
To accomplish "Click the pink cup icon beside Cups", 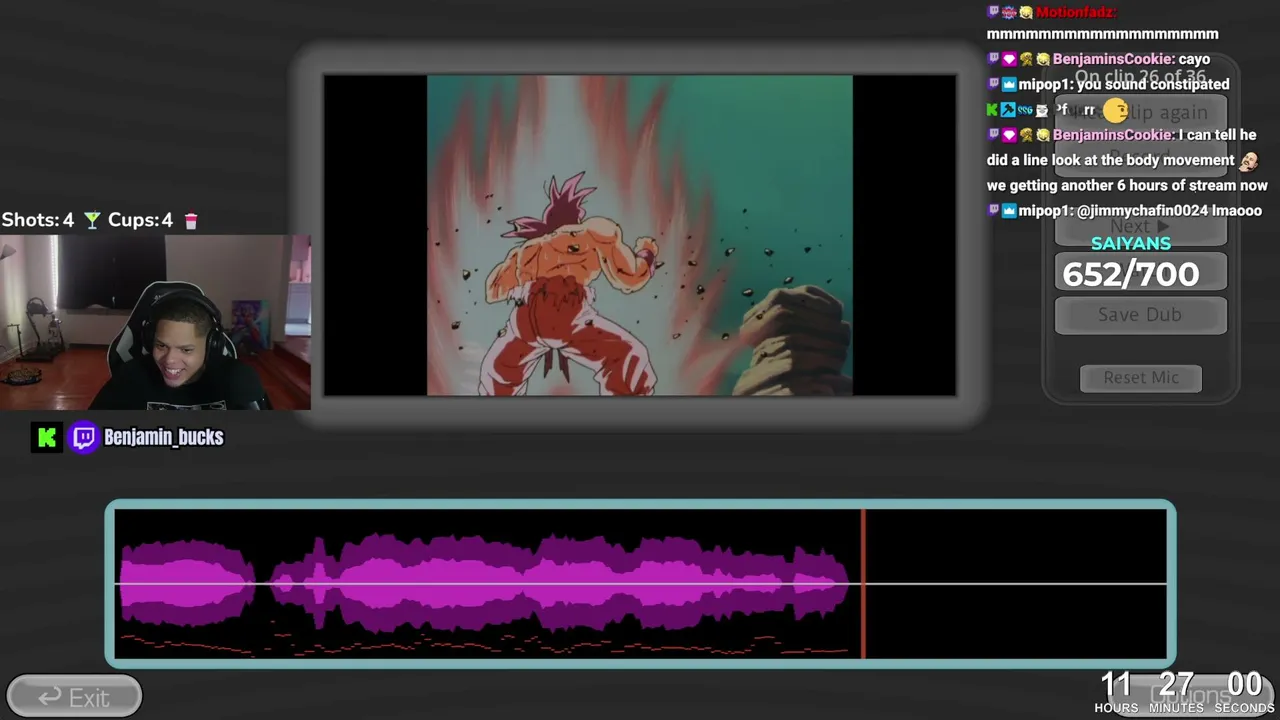I will click(191, 220).
